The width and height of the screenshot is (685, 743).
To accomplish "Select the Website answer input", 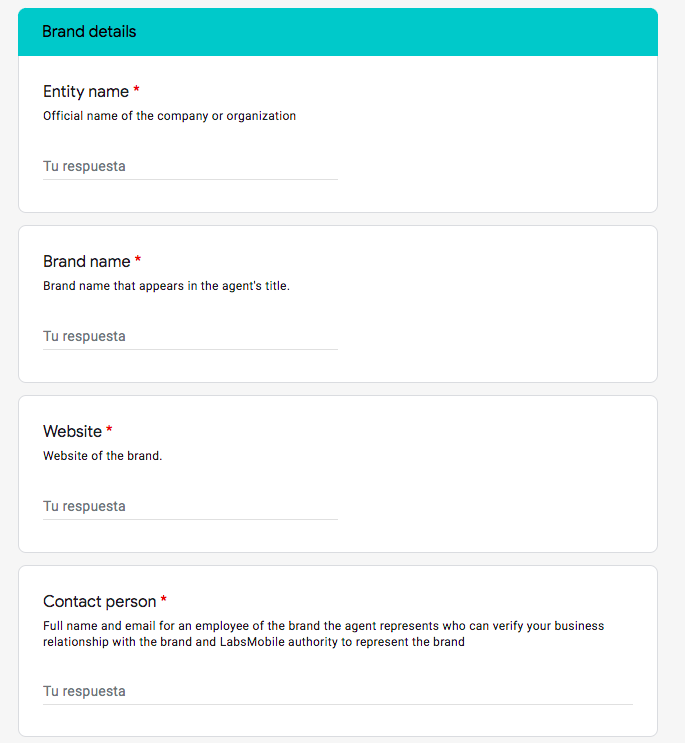I will pyautogui.click(x=190, y=507).
